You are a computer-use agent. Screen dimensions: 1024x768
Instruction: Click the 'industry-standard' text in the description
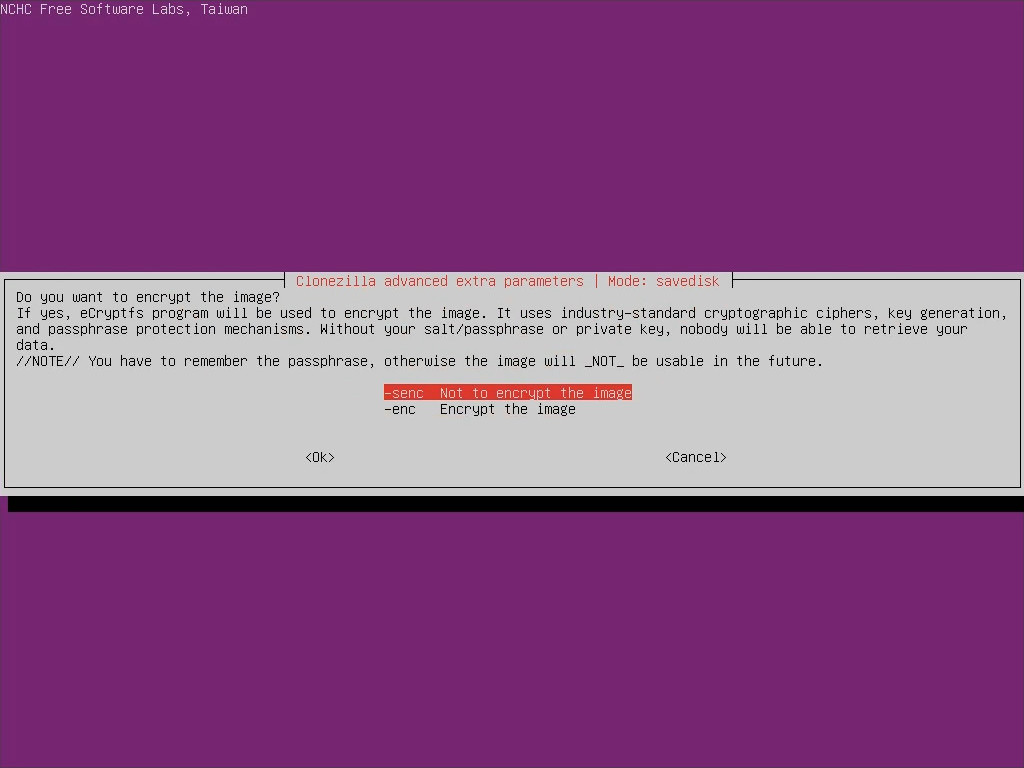pos(627,313)
